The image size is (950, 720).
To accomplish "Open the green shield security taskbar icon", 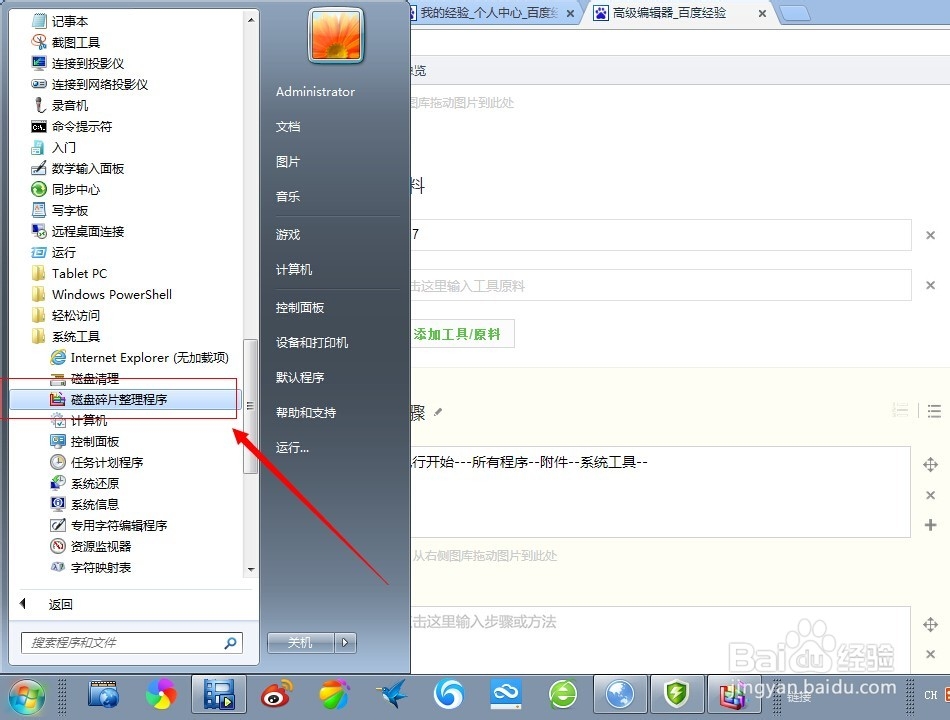I will [x=676, y=695].
